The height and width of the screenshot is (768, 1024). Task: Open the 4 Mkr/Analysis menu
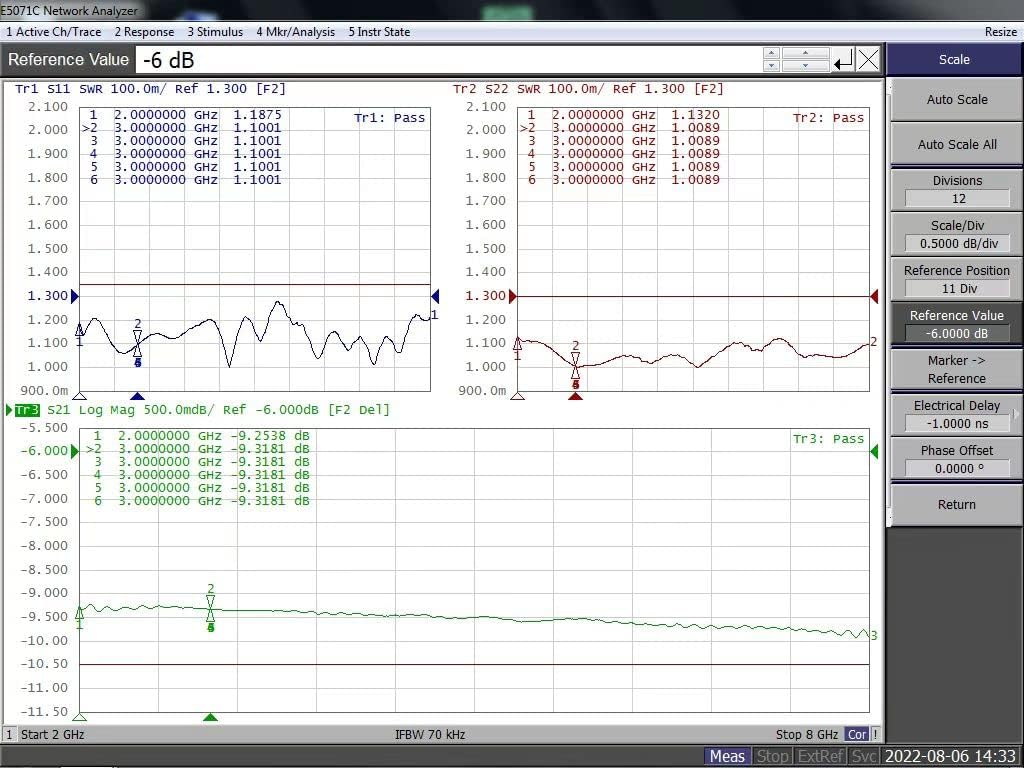click(x=295, y=31)
